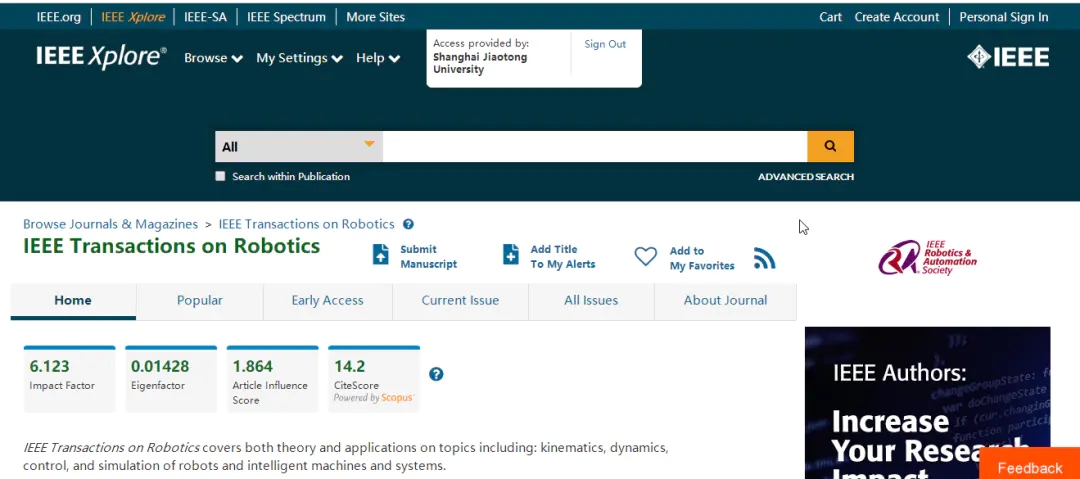Open the All Issues tab
This screenshot has width=1080, height=479.
click(591, 300)
